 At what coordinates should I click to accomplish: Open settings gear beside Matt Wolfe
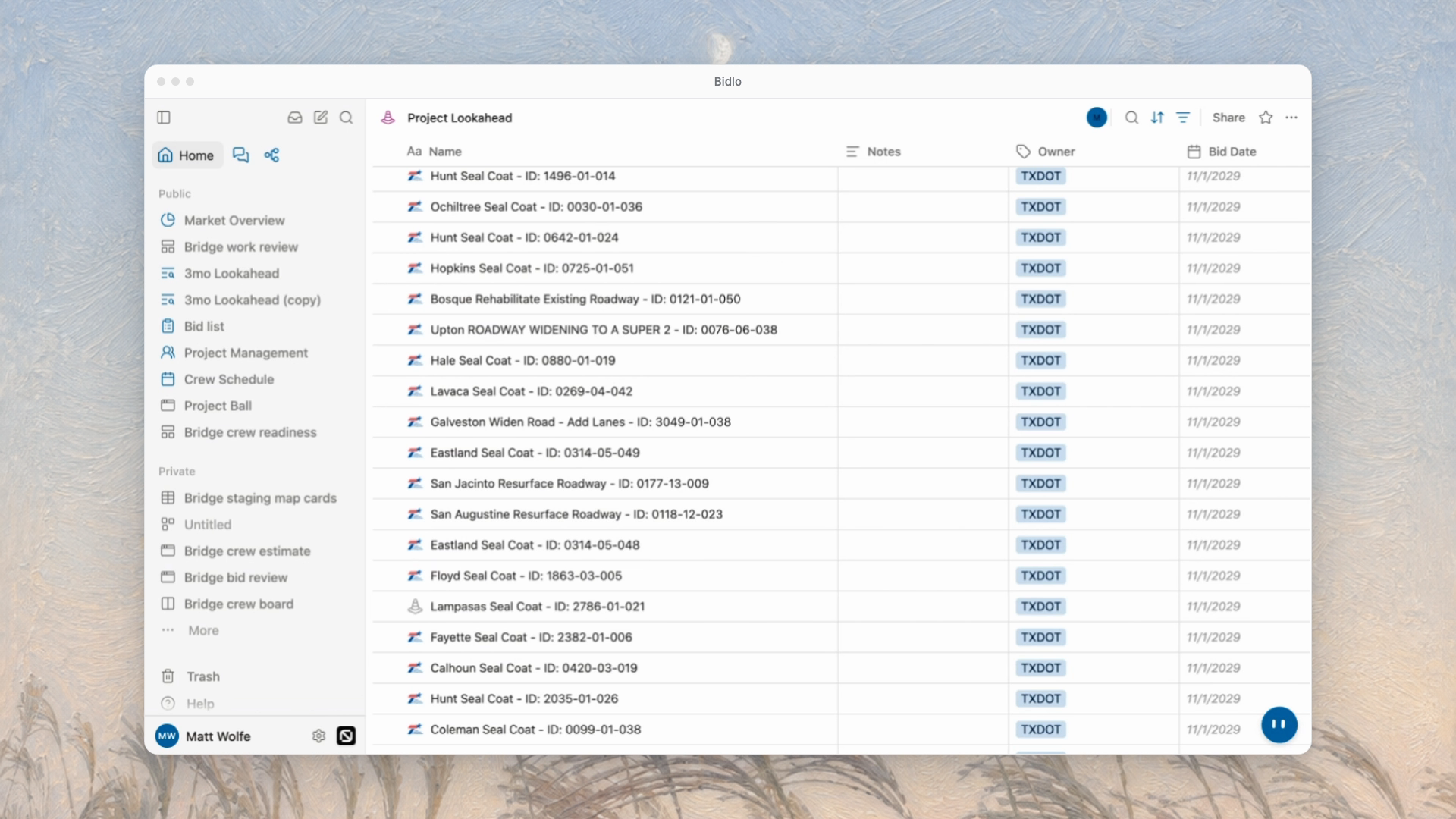[318, 736]
